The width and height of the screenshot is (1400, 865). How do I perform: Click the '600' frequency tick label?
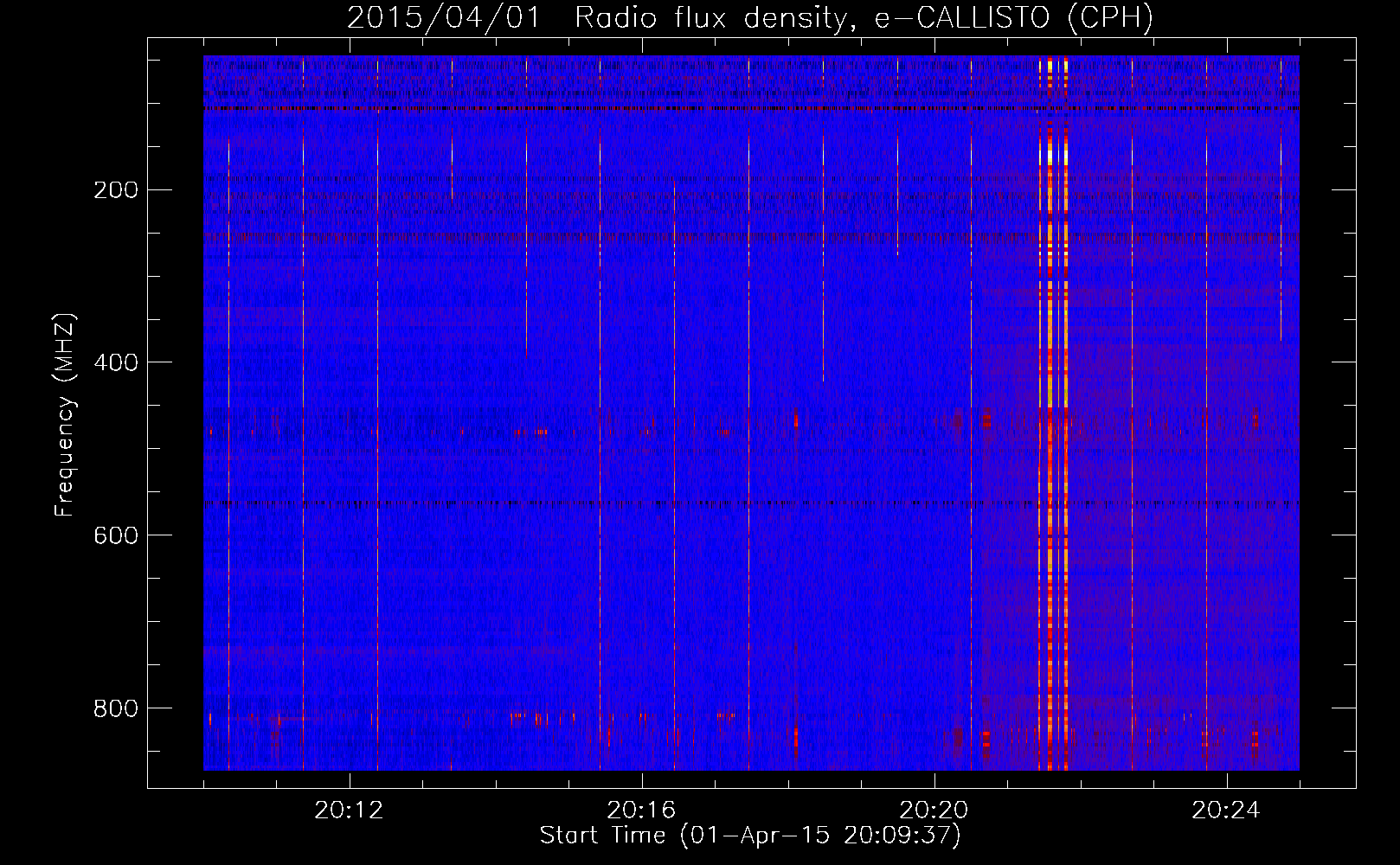115,535
